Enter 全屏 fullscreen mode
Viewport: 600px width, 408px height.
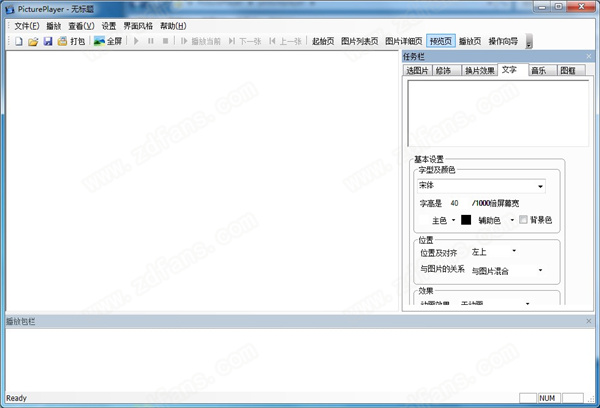108,41
